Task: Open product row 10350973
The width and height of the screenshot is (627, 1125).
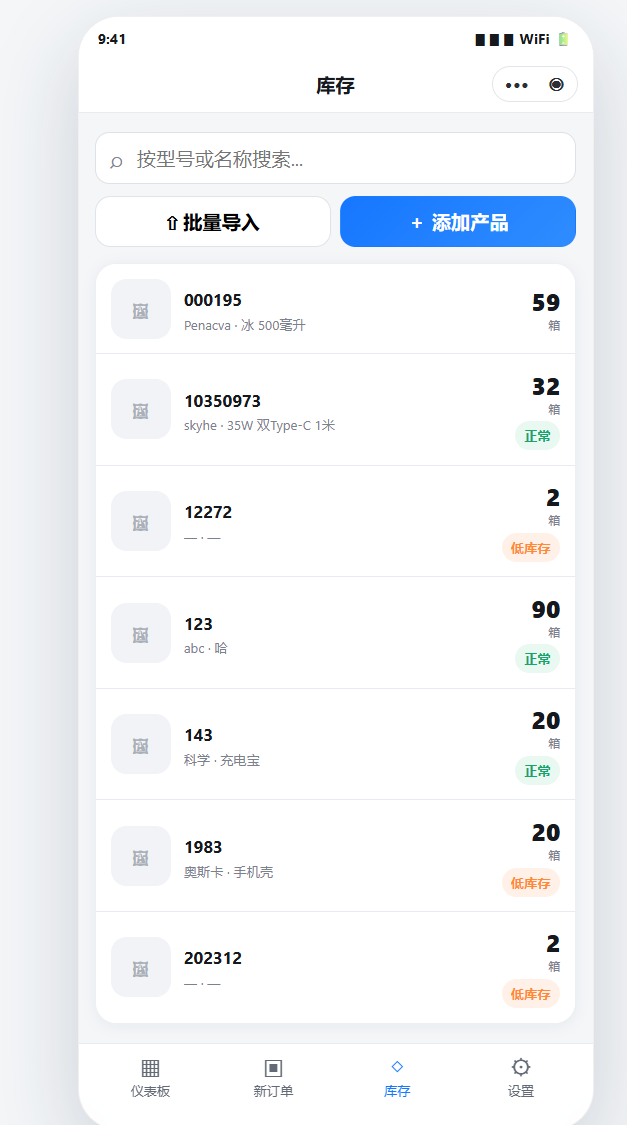Action: (x=336, y=410)
